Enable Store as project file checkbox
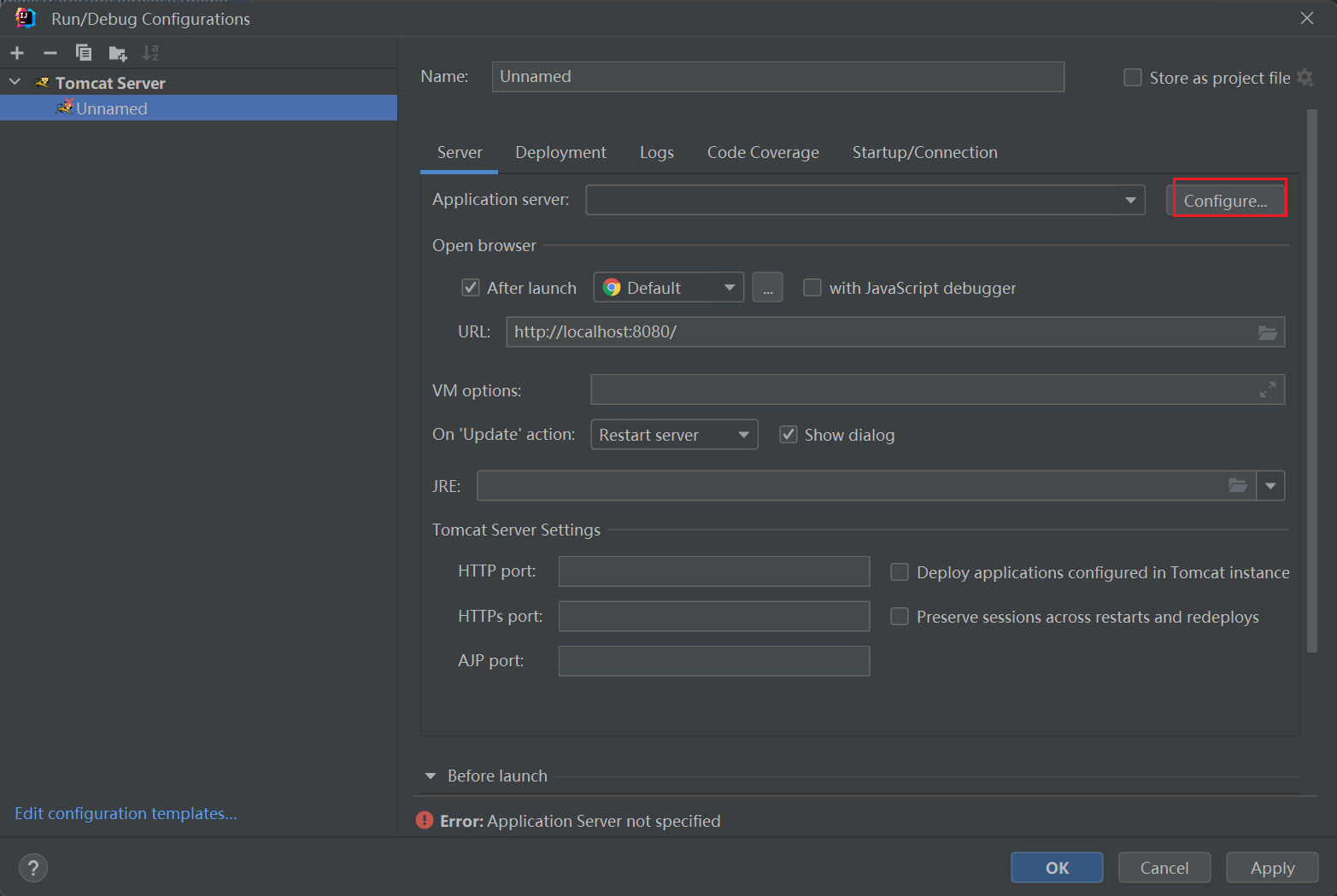The image size is (1337, 896). pos(1133,78)
